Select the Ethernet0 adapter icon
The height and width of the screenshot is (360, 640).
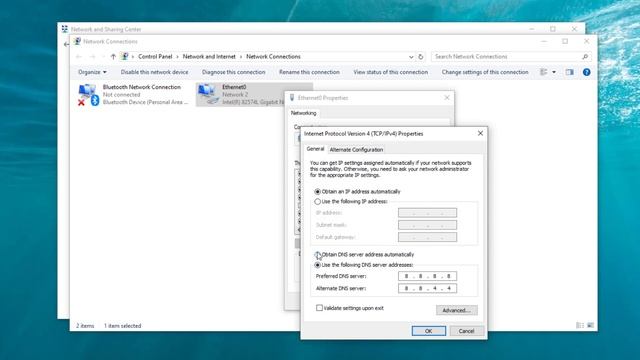coord(208,94)
